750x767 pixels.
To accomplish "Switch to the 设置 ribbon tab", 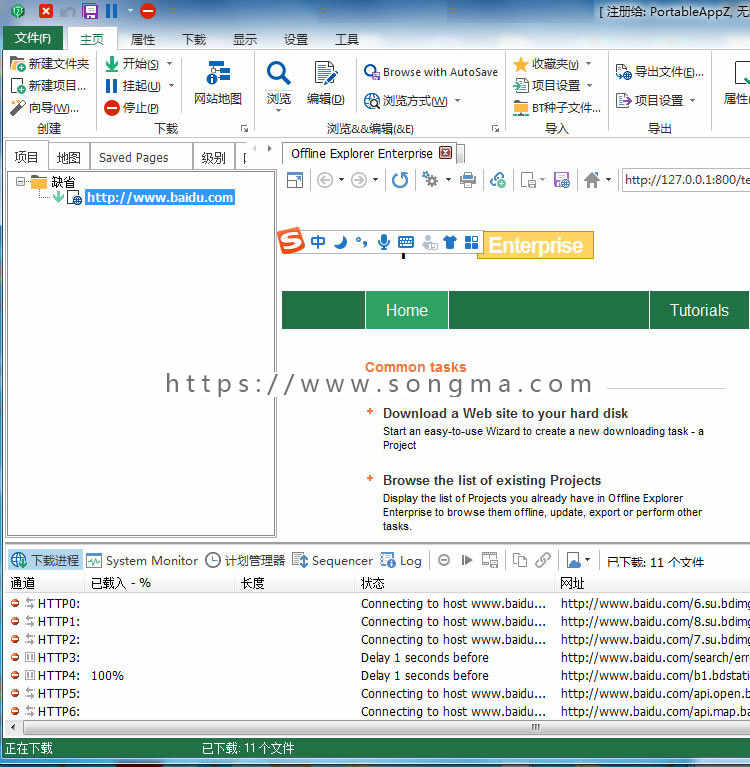I will (296, 39).
